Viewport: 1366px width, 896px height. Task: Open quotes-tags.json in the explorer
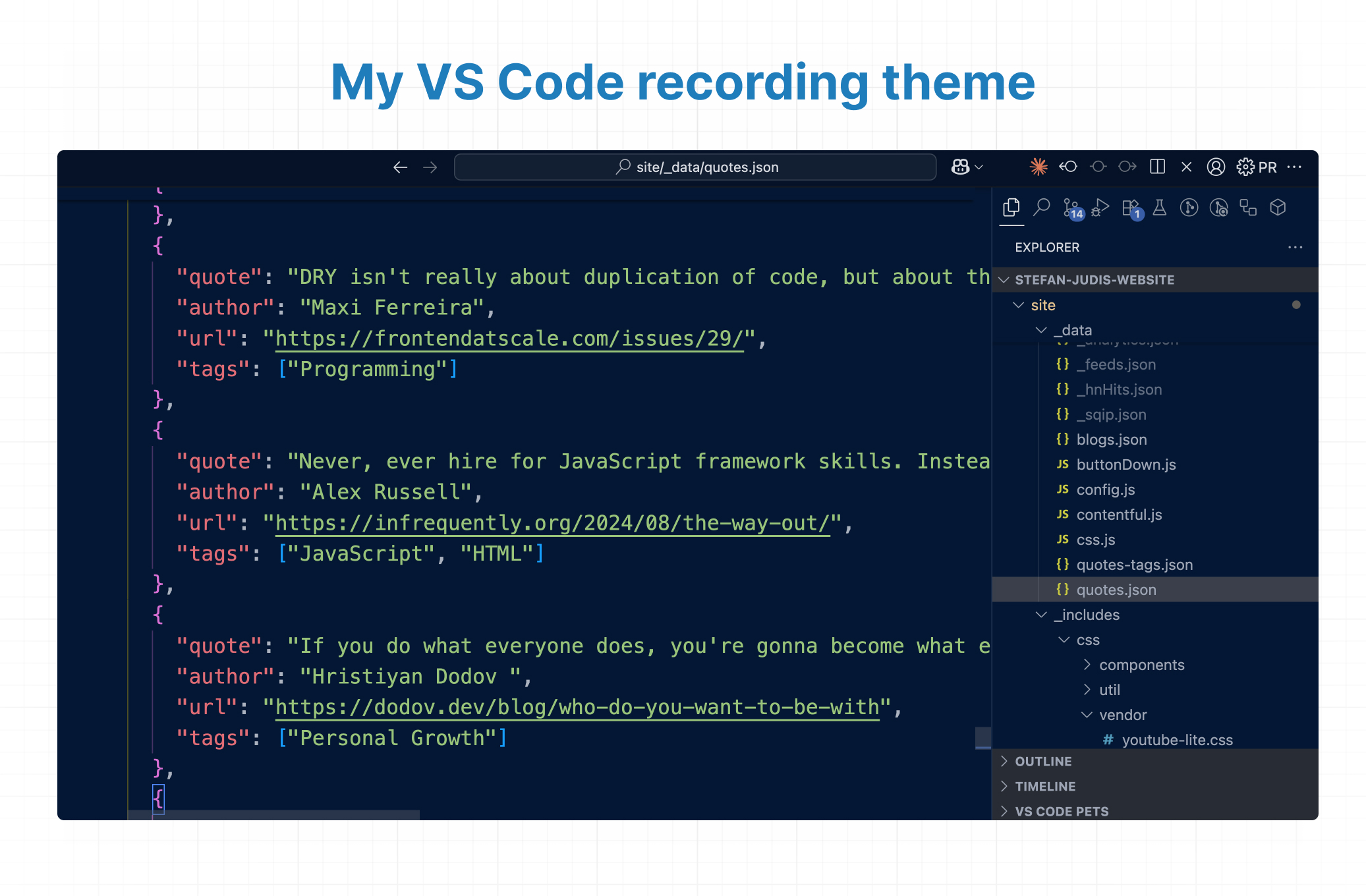(1155, 565)
